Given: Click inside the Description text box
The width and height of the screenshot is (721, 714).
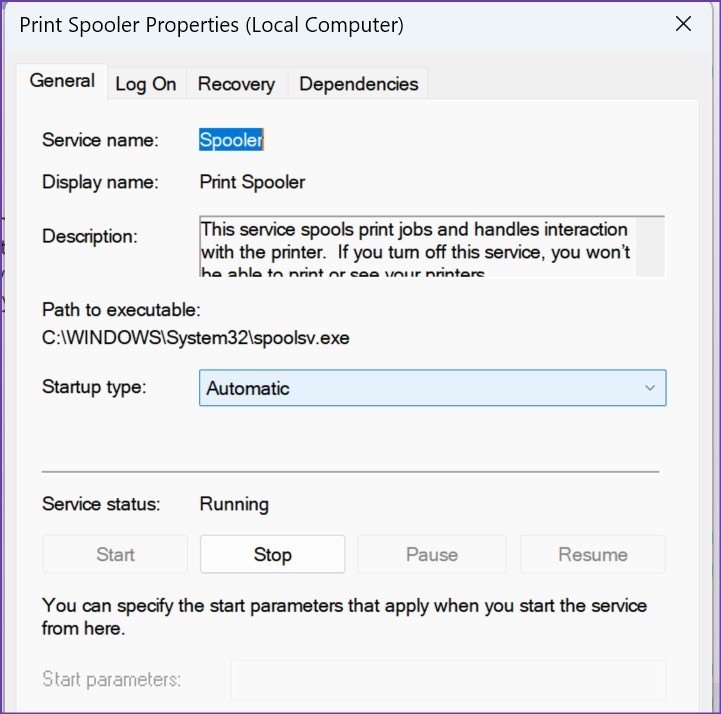Looking at the screenshot, I should click(x=418, y=246).
